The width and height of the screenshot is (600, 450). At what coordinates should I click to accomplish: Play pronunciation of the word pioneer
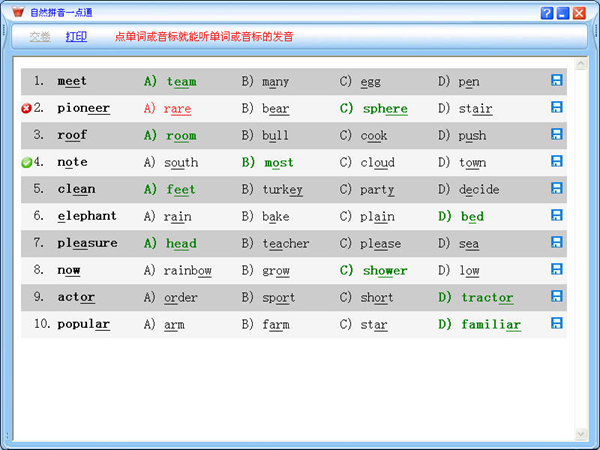point(83,108)
